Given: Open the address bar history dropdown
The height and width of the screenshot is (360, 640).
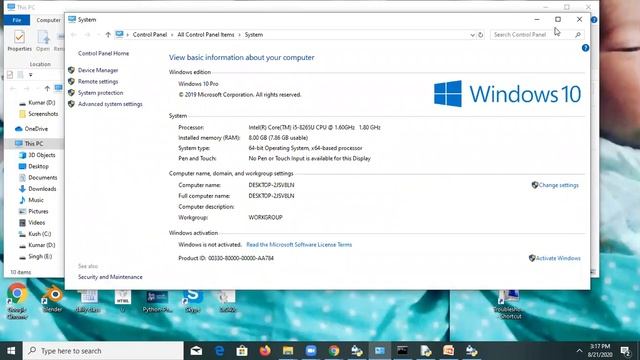Looking at the screenshot, I should 472,35.
